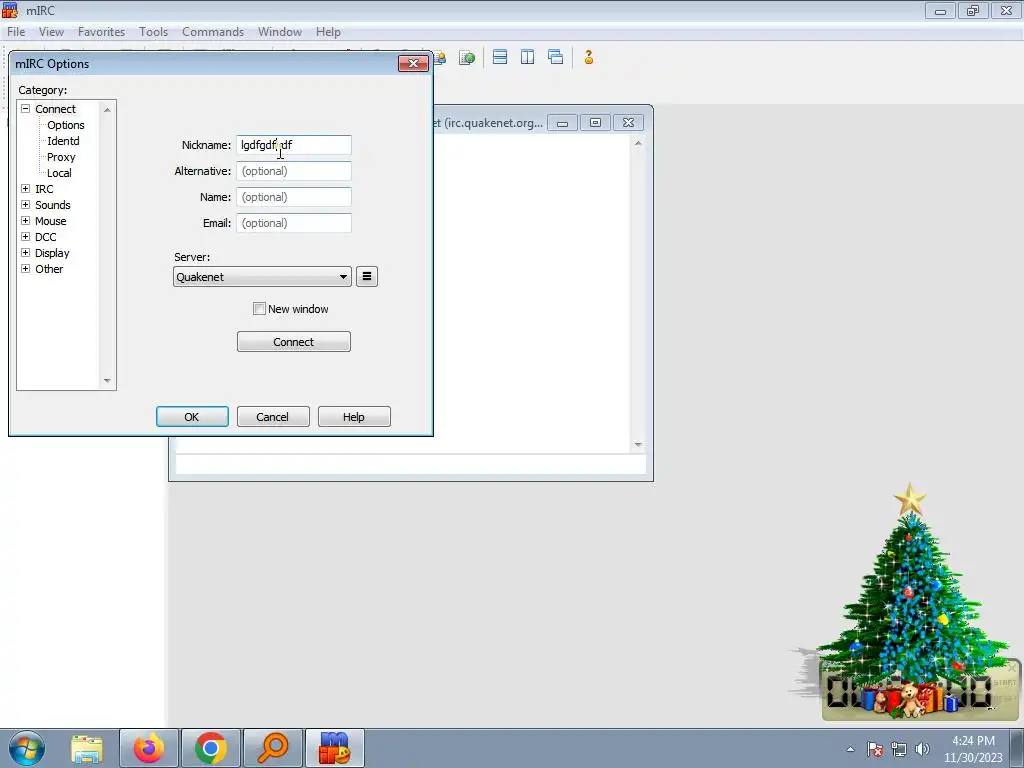This screenshot has height=768, width=1024.
Task: Click the dialog Help button
Action: pos(354,417)
